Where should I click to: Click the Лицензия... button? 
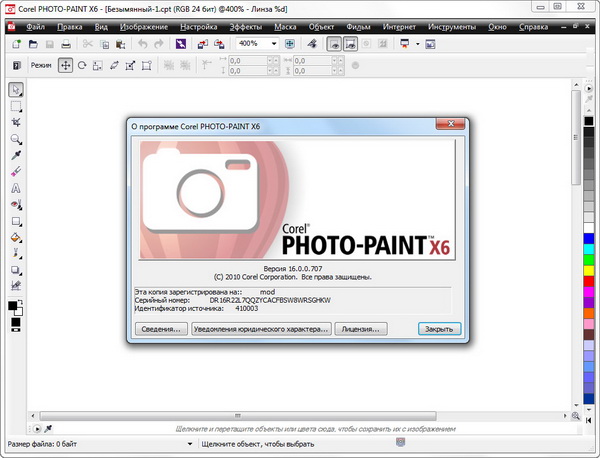[x=359, y=328]
